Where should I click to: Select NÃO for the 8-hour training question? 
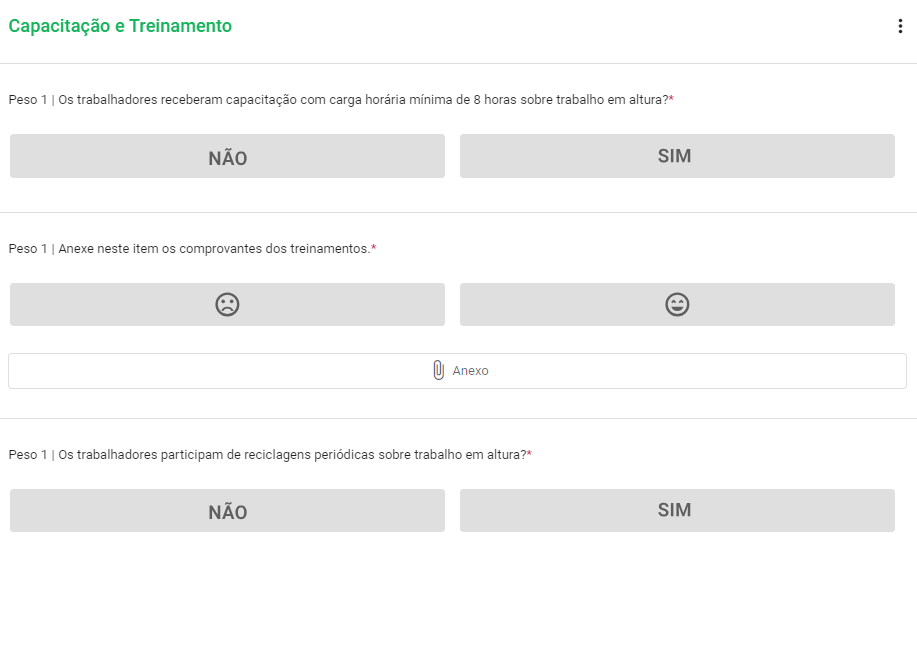pos(227,155)
